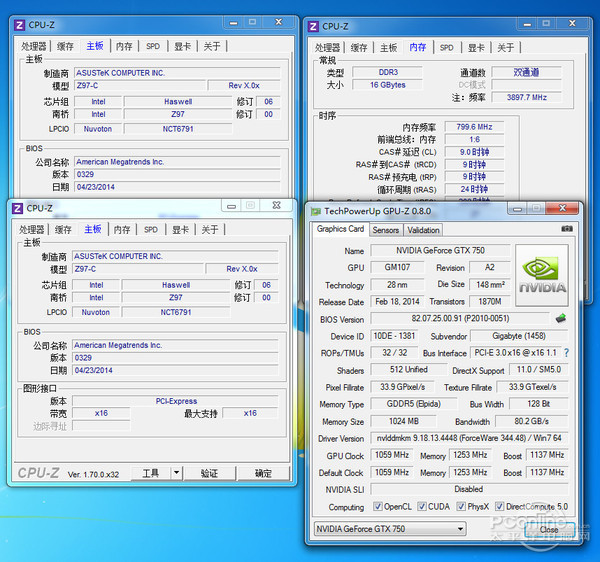Screen dimensions: 600x562
Task: Open the Validation tab in GPU-Z
Action: [424, 230]
